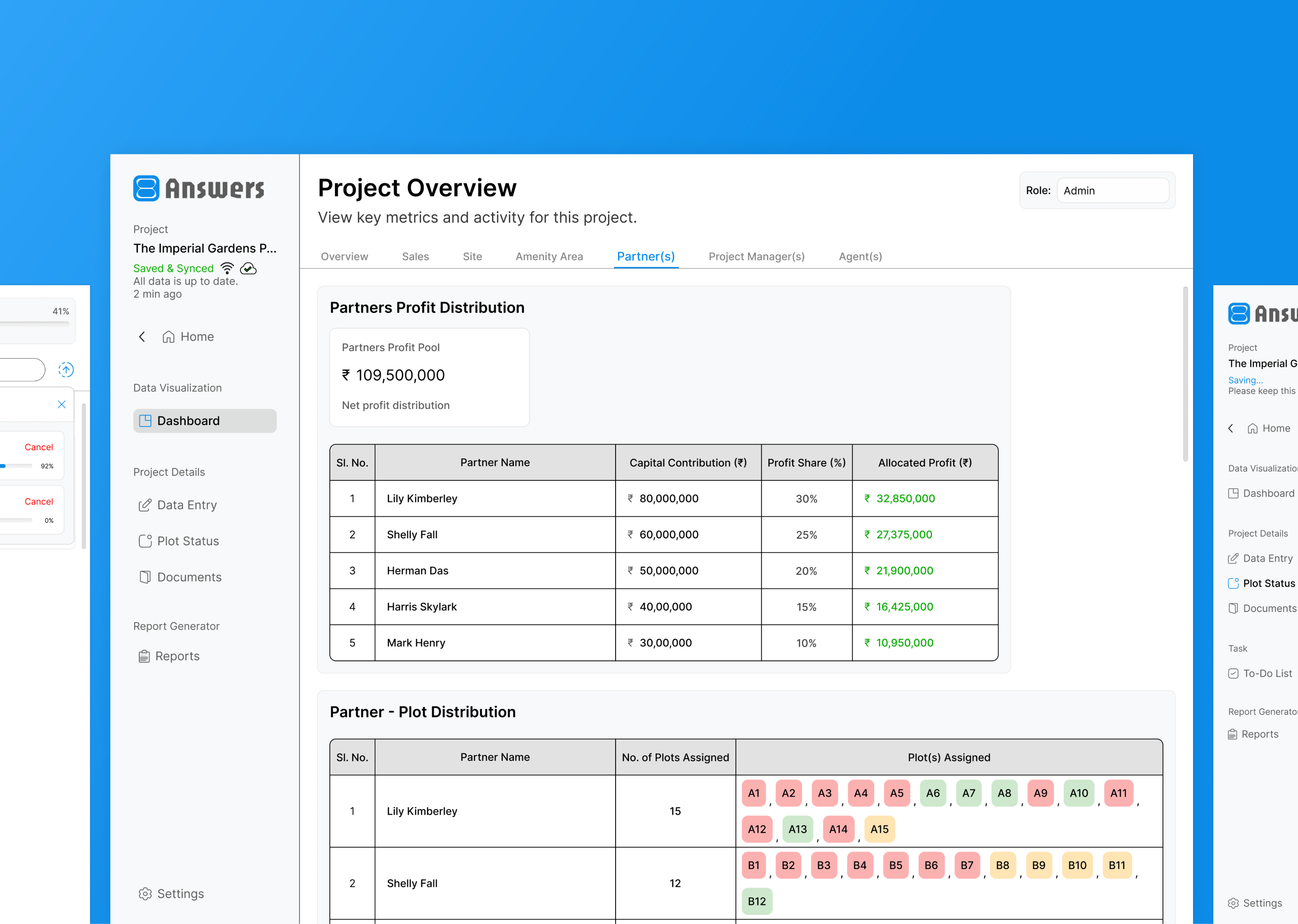The width and height of the screenshot is (1298, 924).
Task: Open the Site tab
Action: click(472, 257)
